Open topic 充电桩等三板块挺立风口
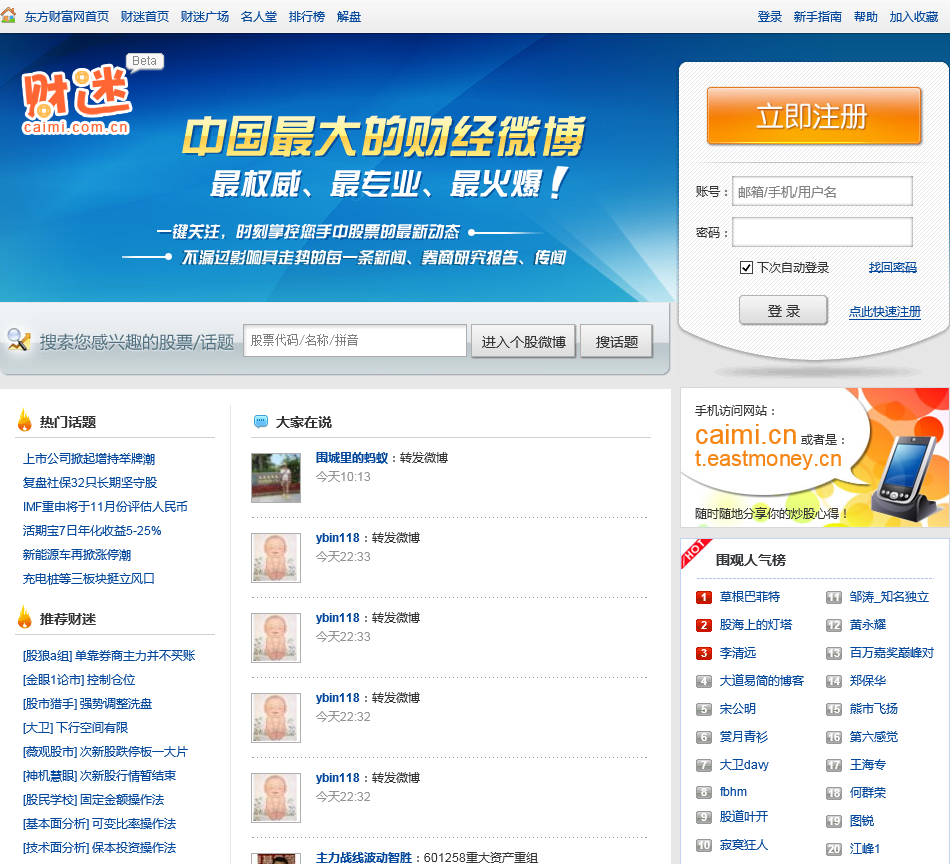The width and height of the screenshot is (950, 864). (88, 579)
